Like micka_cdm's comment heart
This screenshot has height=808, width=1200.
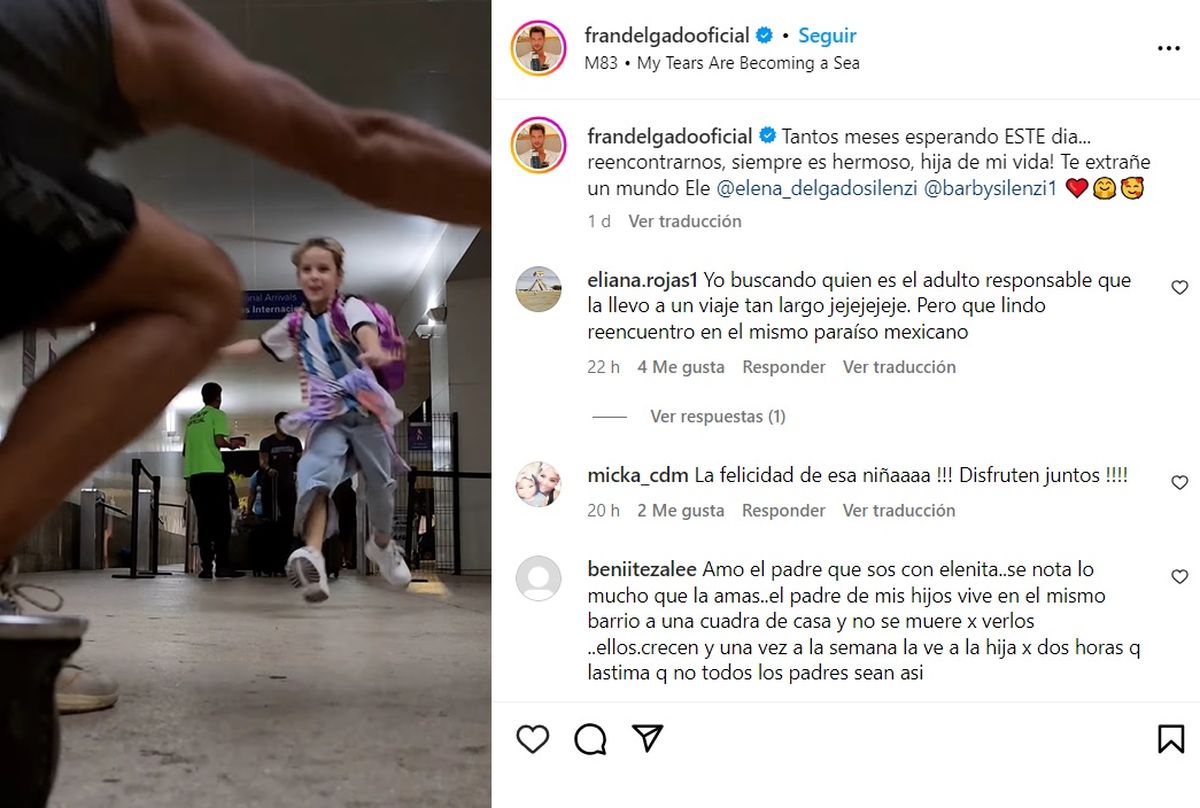click(1179, 482)
